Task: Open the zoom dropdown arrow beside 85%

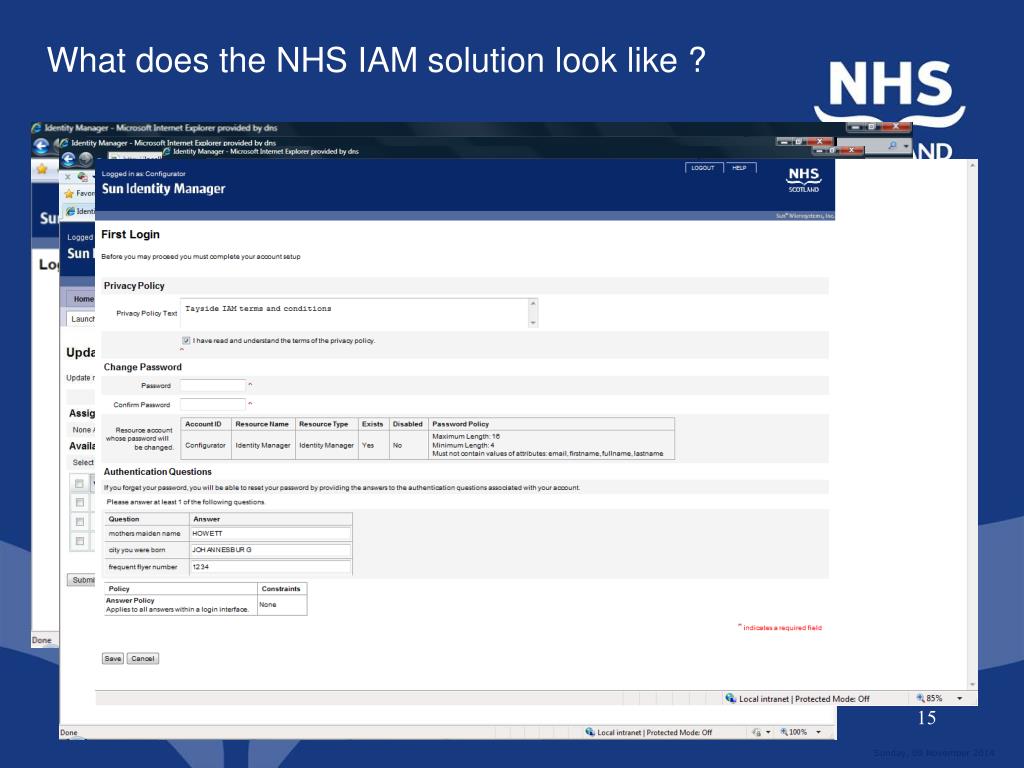Action: click(x=959, y=698)
